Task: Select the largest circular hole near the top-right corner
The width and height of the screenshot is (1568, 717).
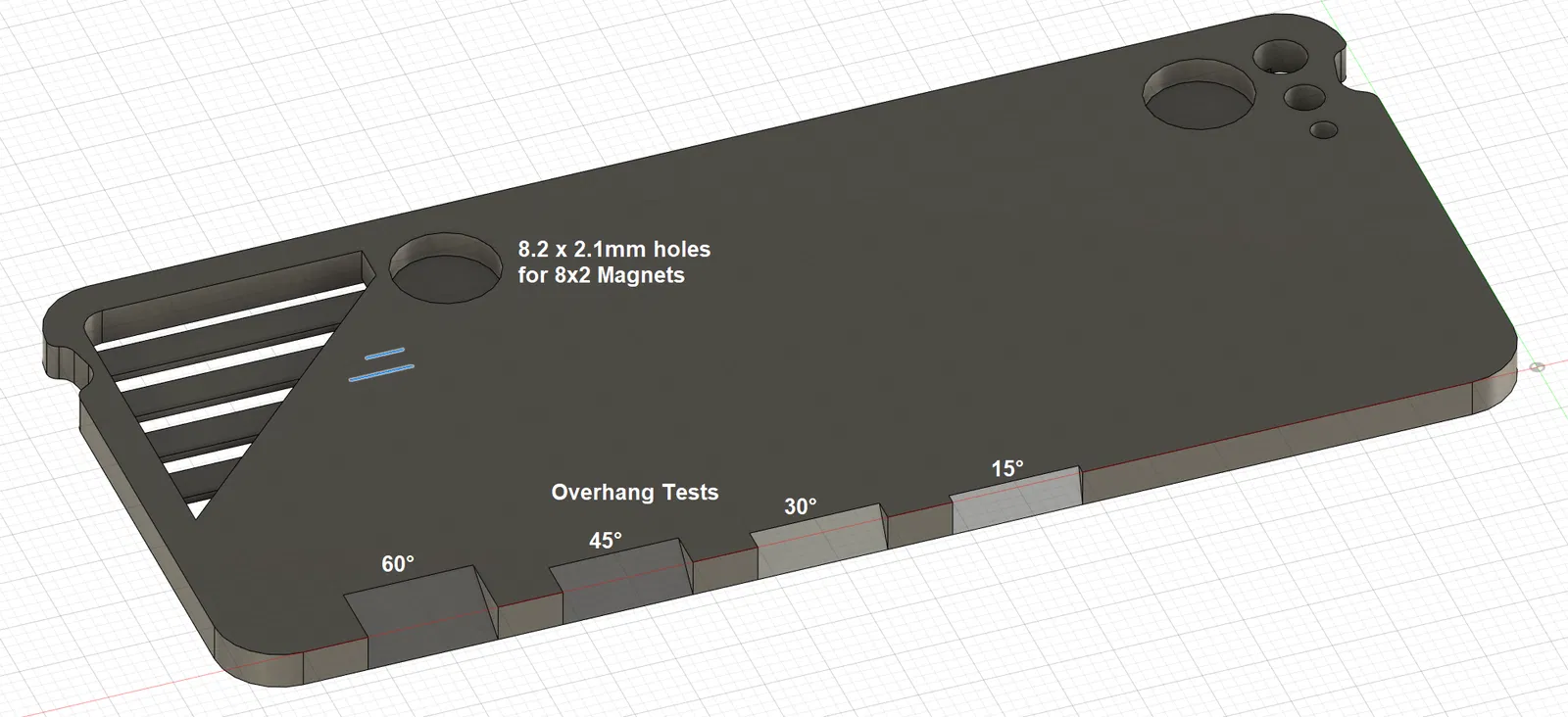Action: pos(1200,94)
